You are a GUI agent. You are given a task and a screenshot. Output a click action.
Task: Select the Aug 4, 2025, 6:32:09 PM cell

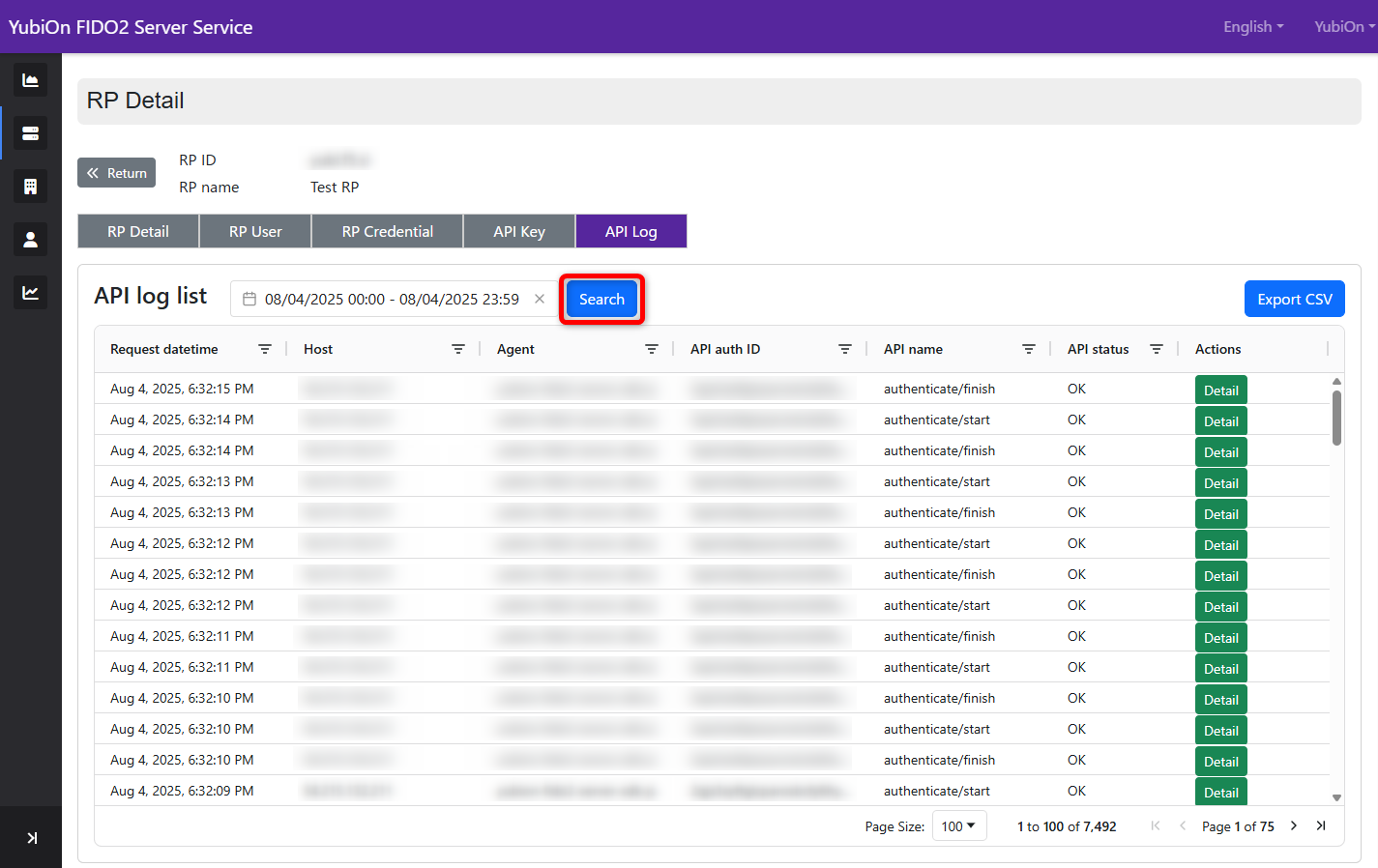(x=182, y=791)
